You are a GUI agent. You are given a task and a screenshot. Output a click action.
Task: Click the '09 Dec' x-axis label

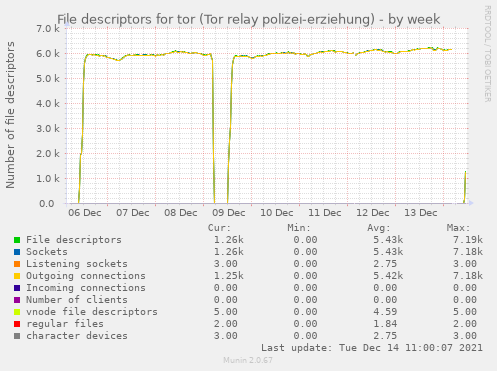[x=229, y=213]
